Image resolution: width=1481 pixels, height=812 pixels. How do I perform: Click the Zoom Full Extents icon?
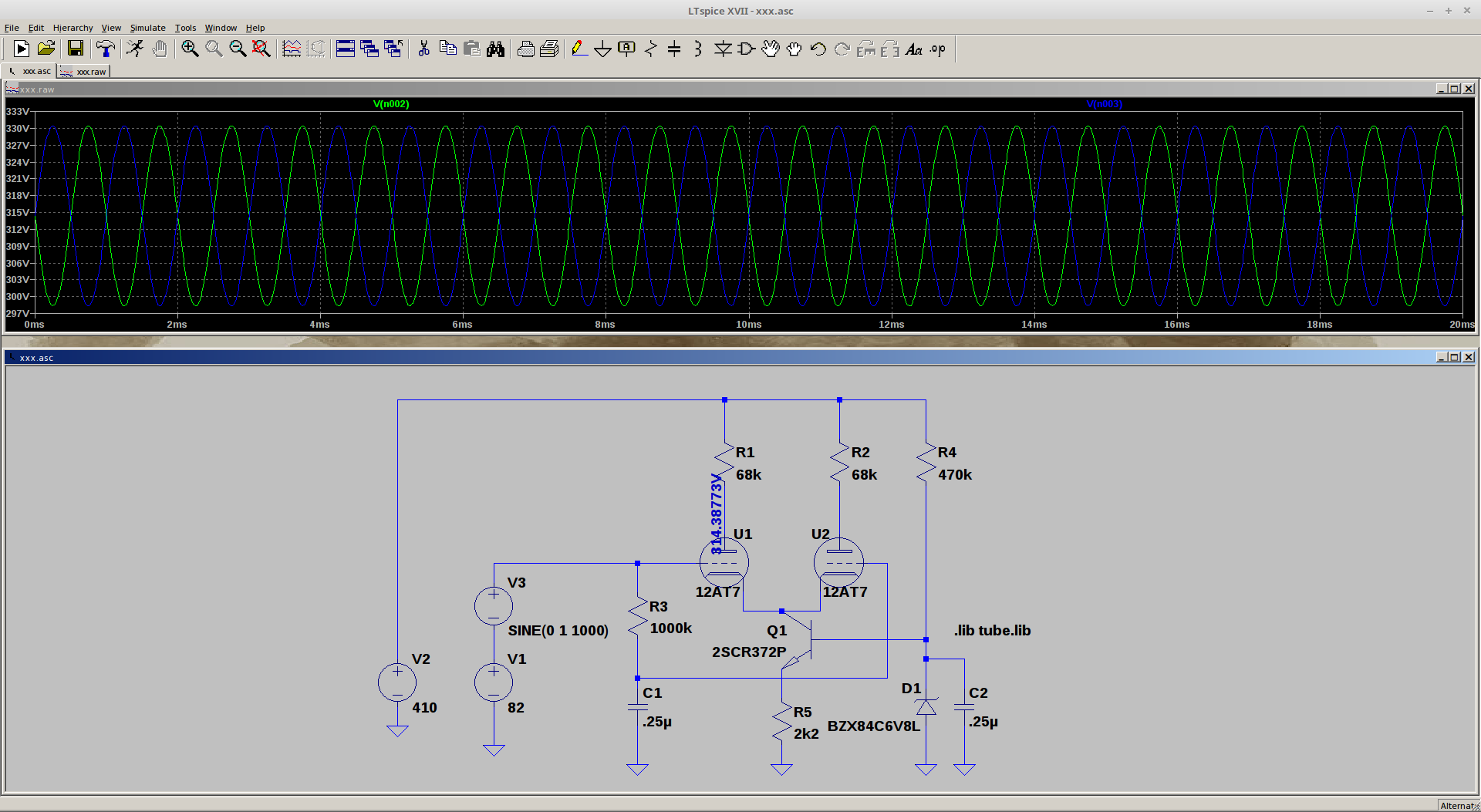tap(261, 49)
